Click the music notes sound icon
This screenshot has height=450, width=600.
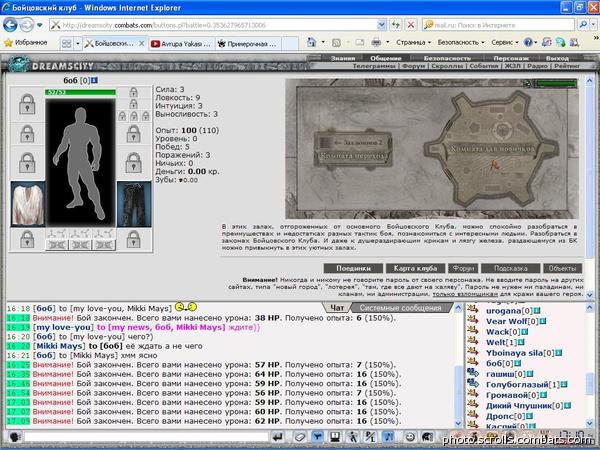coord(388,437)
